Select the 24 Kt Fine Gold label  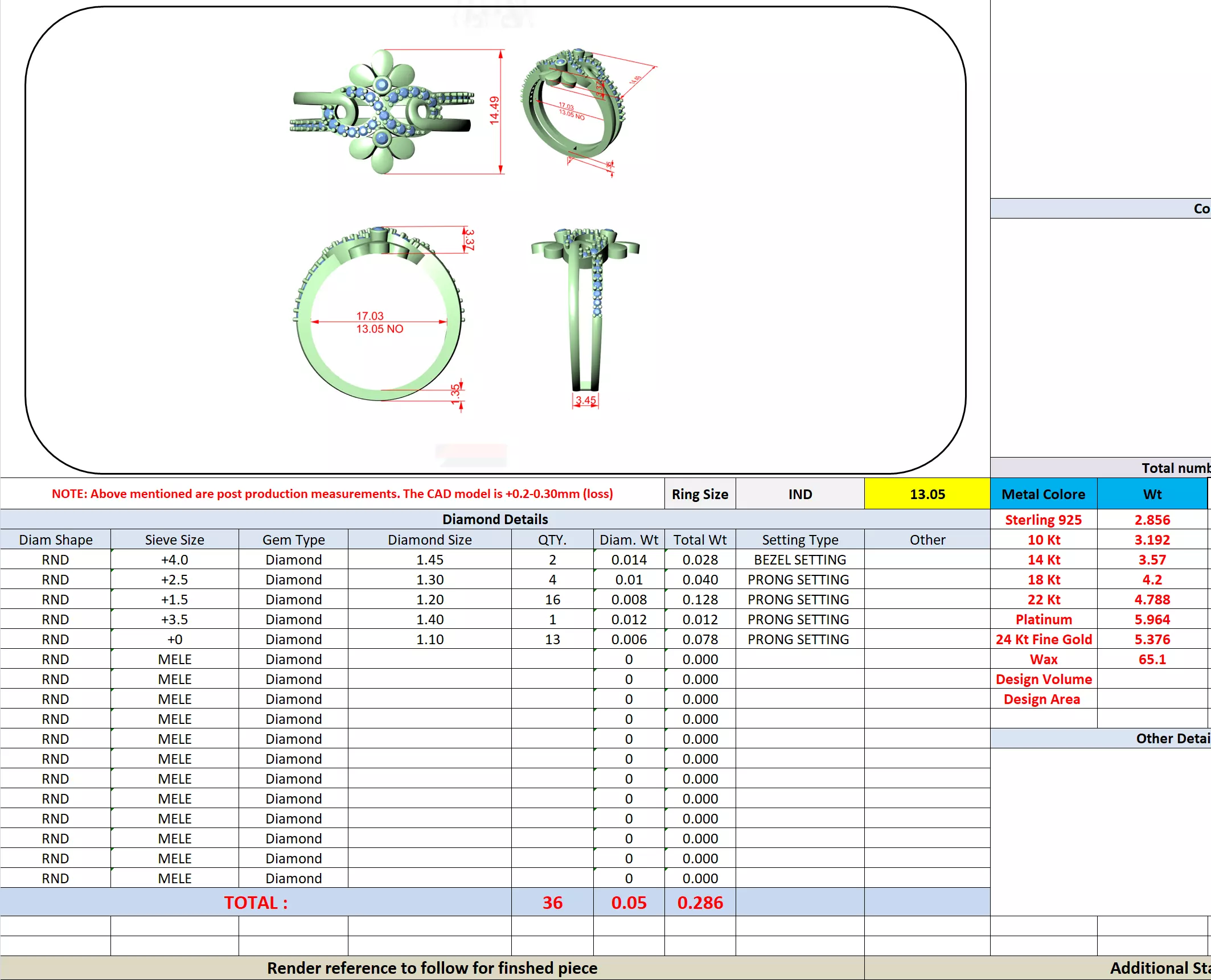(1043, 639)
